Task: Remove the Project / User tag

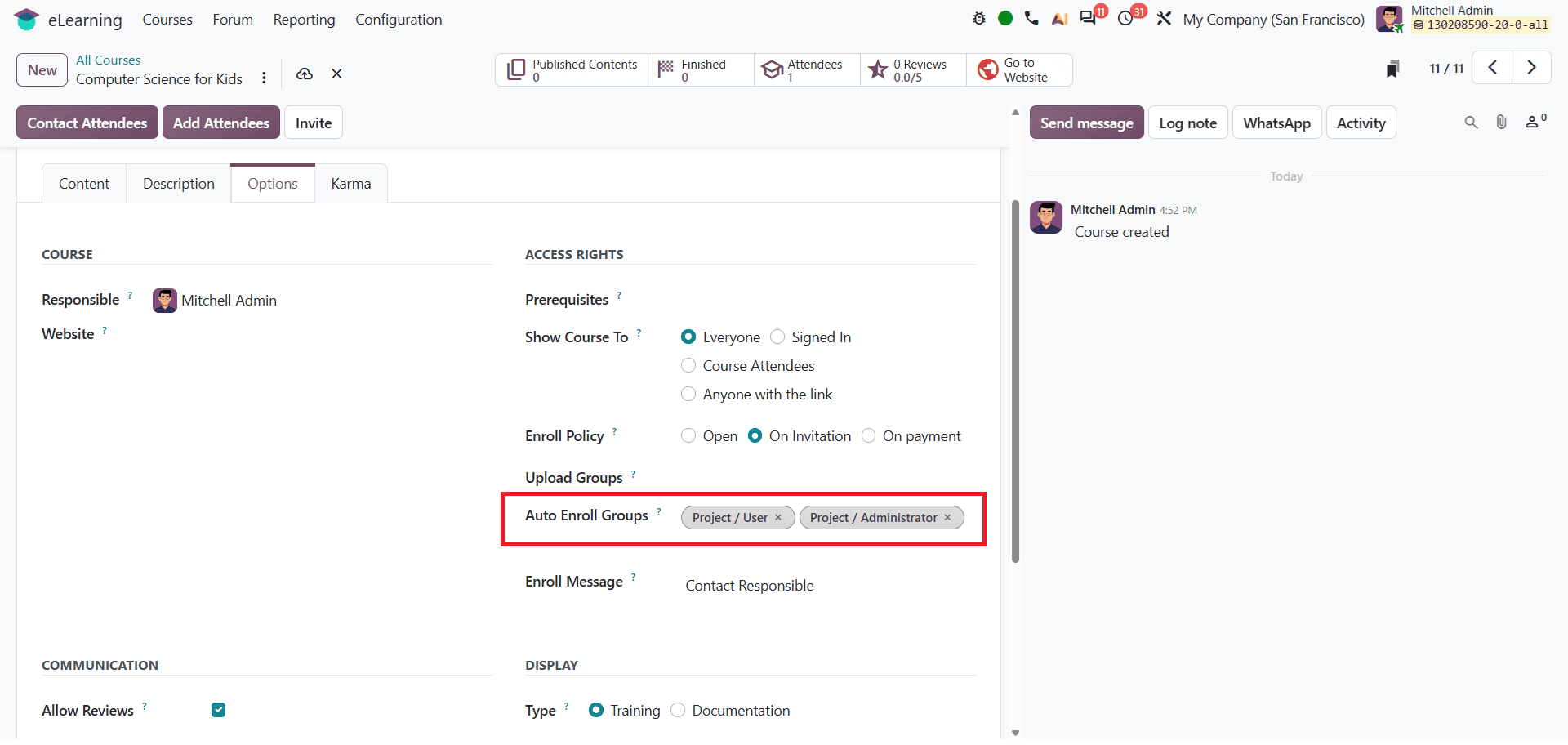Action: tap(778, 518)
